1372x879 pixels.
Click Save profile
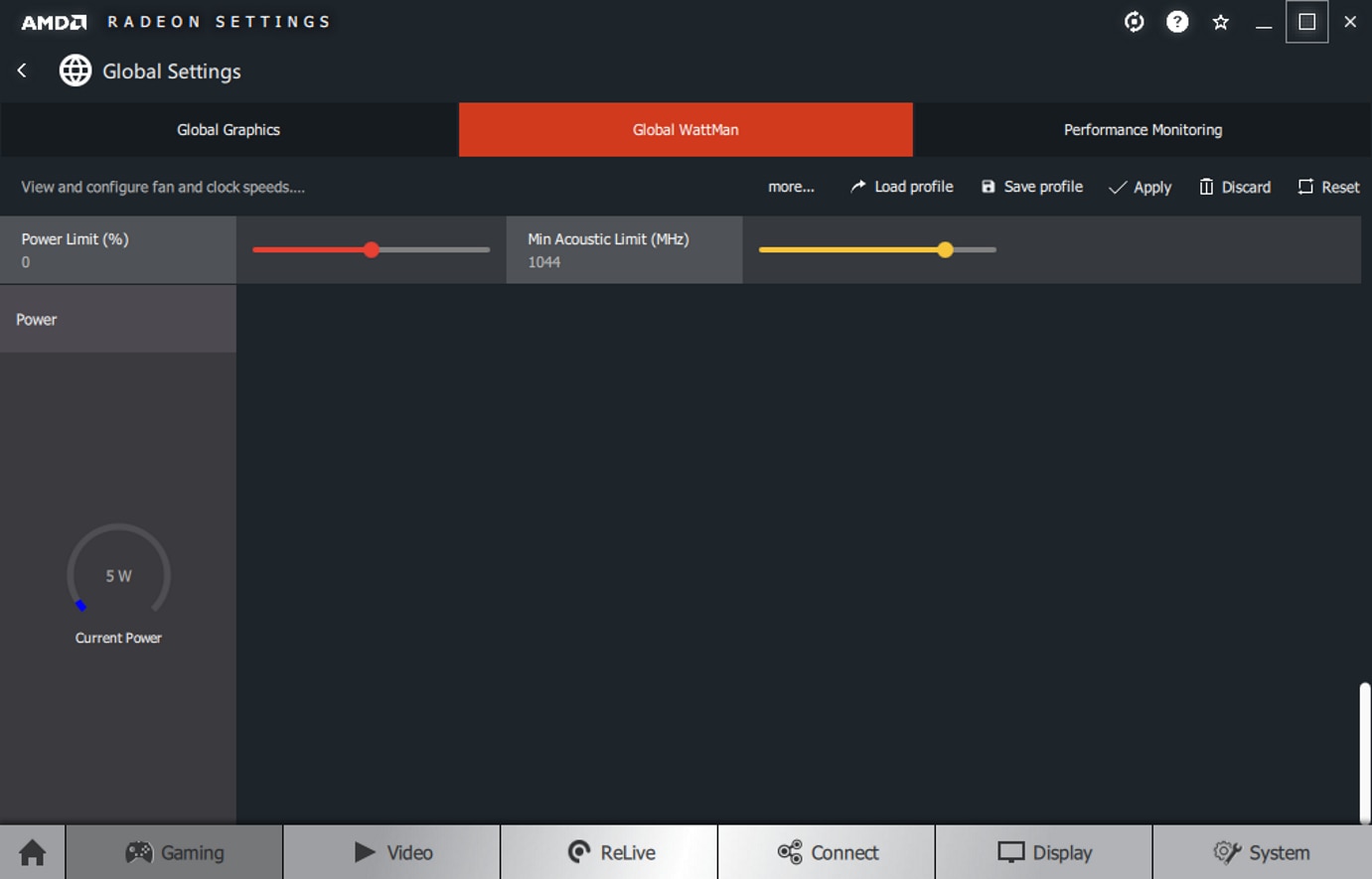point(1031,187)
